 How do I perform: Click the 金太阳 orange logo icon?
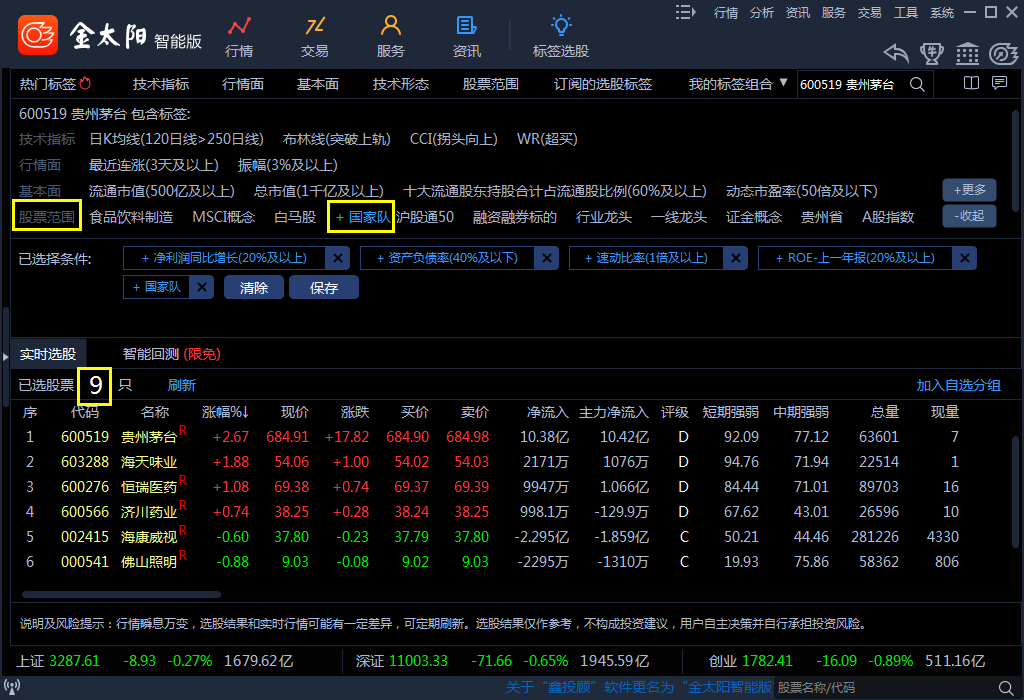coord(38,35)
